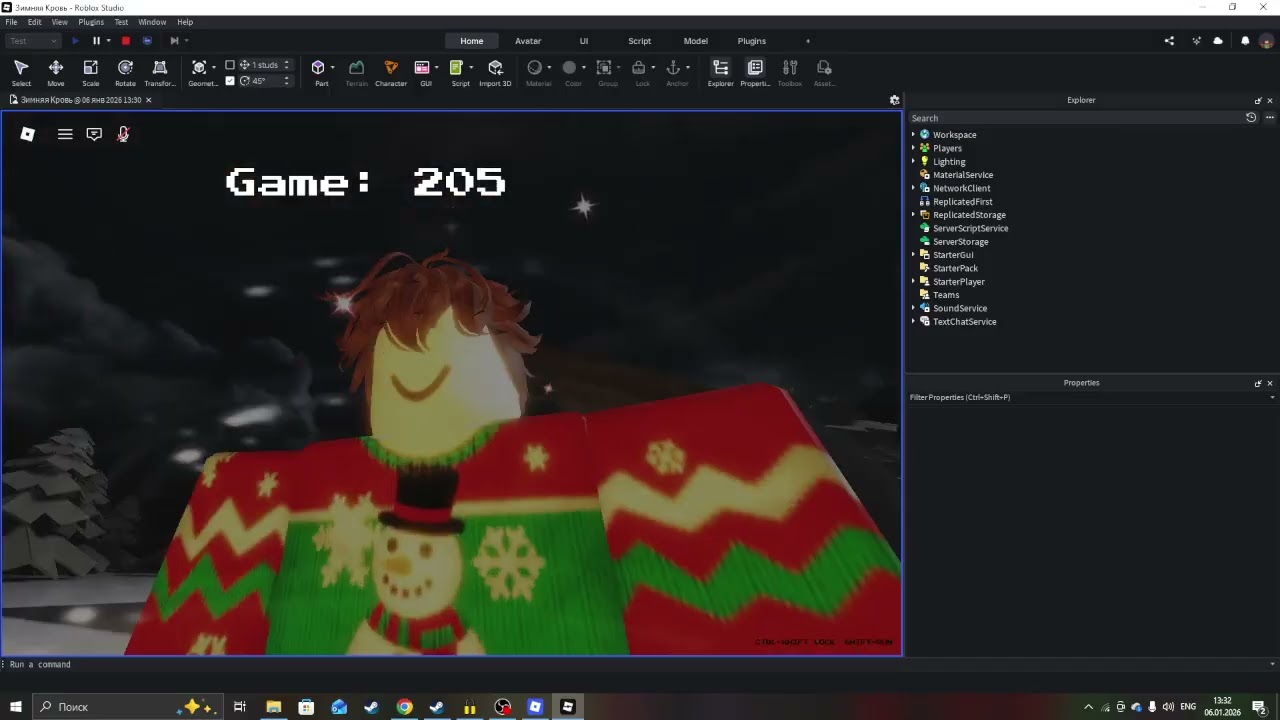This screenshot has width=1280, height=720.
Task: Toggle the in-game microphone mute
Action: [x=123, y=134]
